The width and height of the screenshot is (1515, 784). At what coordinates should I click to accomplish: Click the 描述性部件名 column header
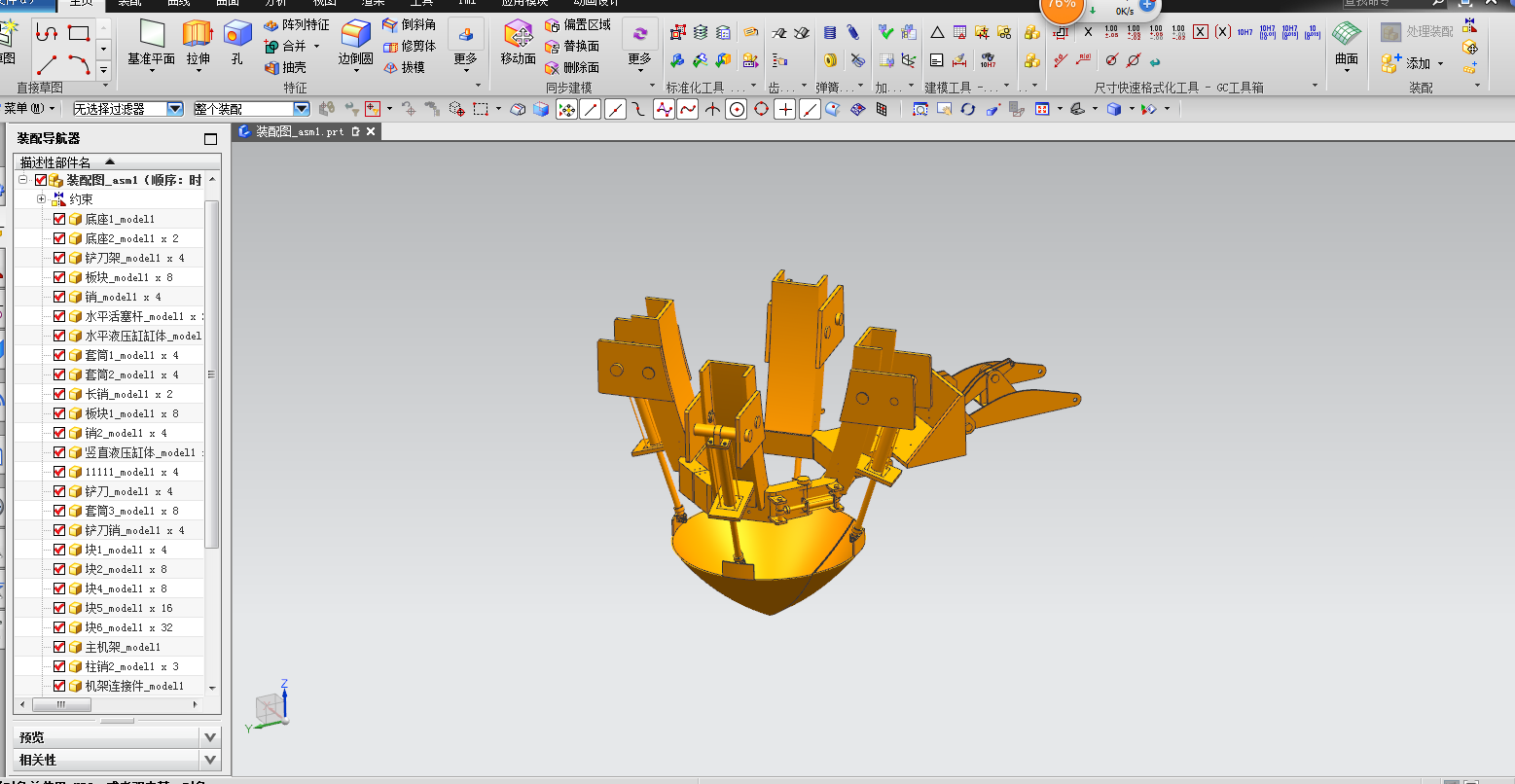coord(55,162)
